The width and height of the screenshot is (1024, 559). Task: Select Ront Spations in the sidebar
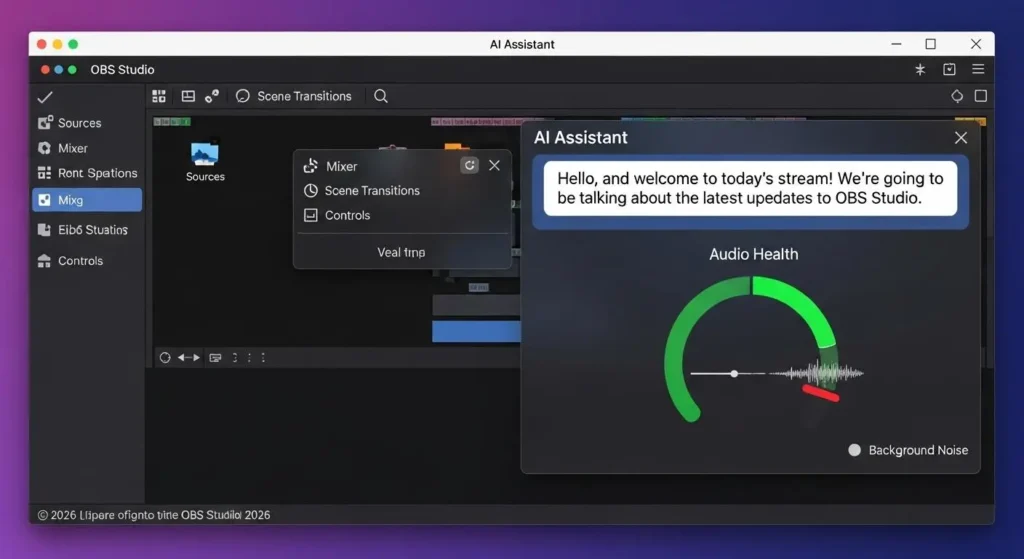point(88,173)
